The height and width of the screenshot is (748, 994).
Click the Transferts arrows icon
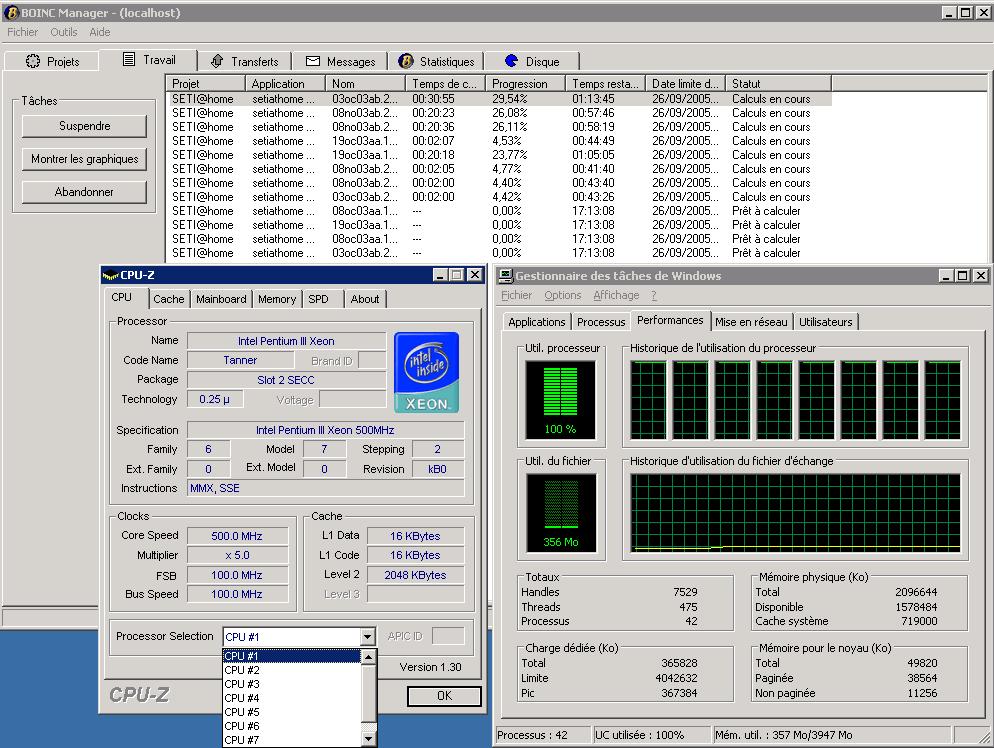click(217, 61)
